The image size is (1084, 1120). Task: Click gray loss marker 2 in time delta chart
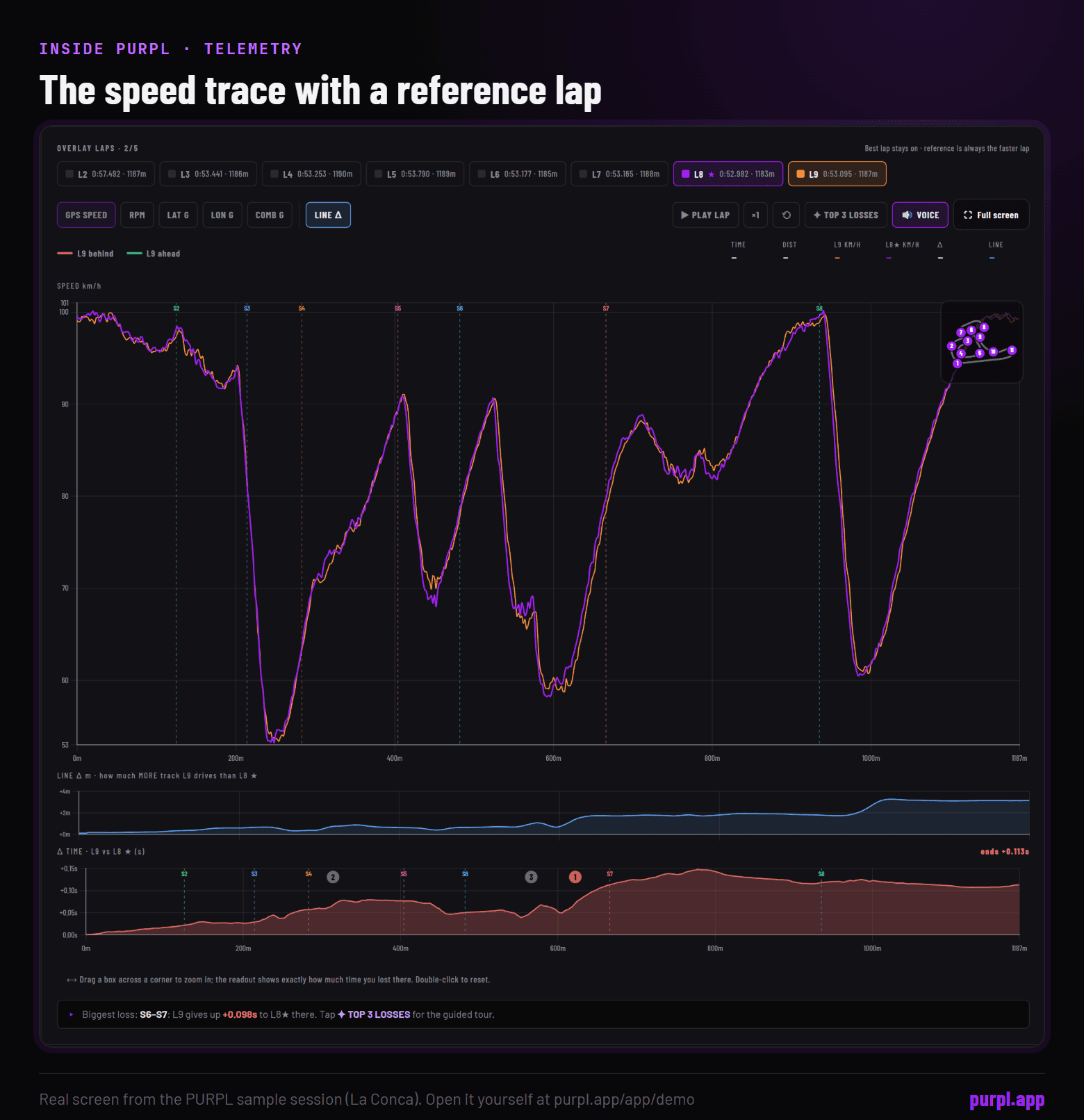pyautogui.click(x=333, y=877)
